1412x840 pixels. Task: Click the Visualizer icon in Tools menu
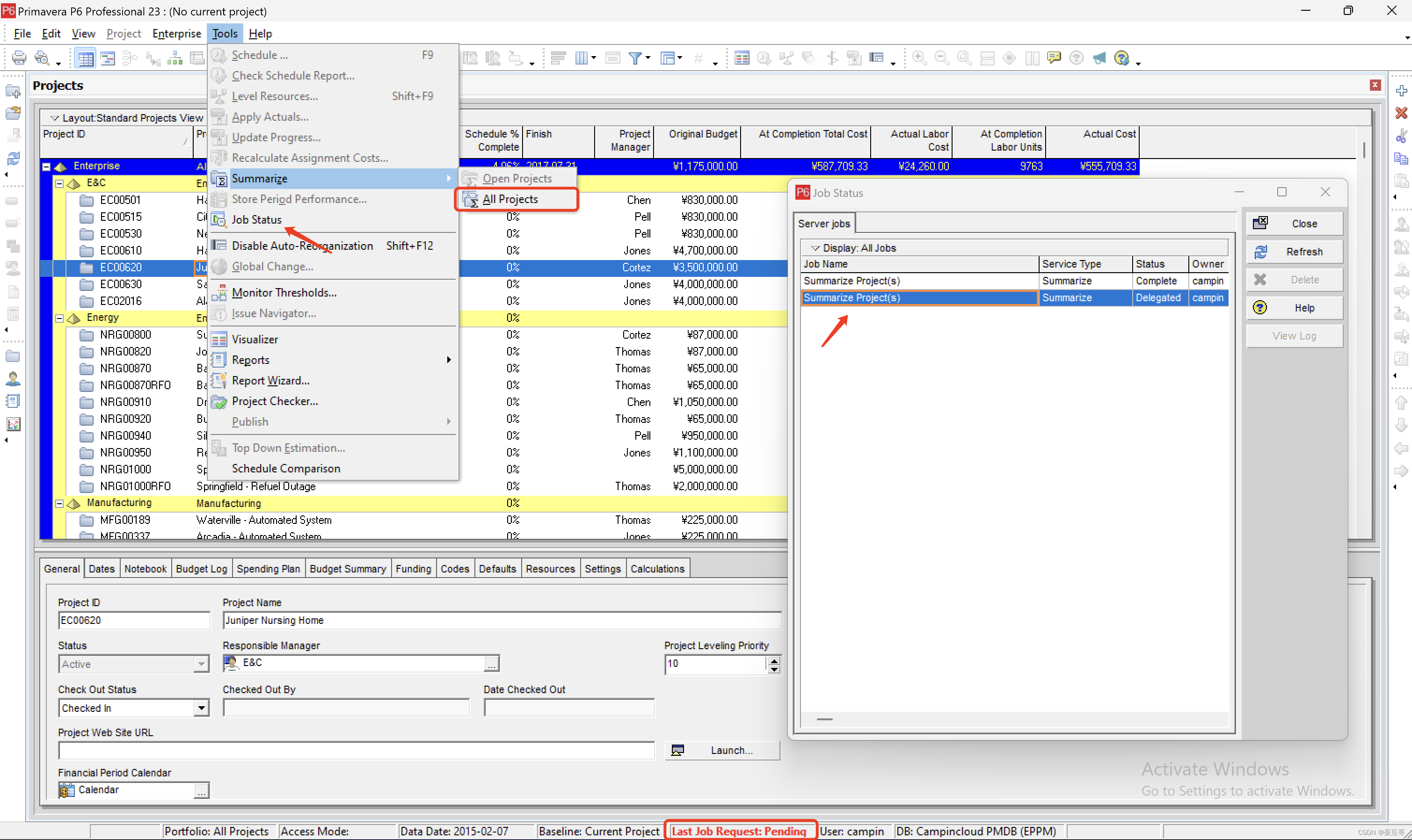[x=219, y=340]
